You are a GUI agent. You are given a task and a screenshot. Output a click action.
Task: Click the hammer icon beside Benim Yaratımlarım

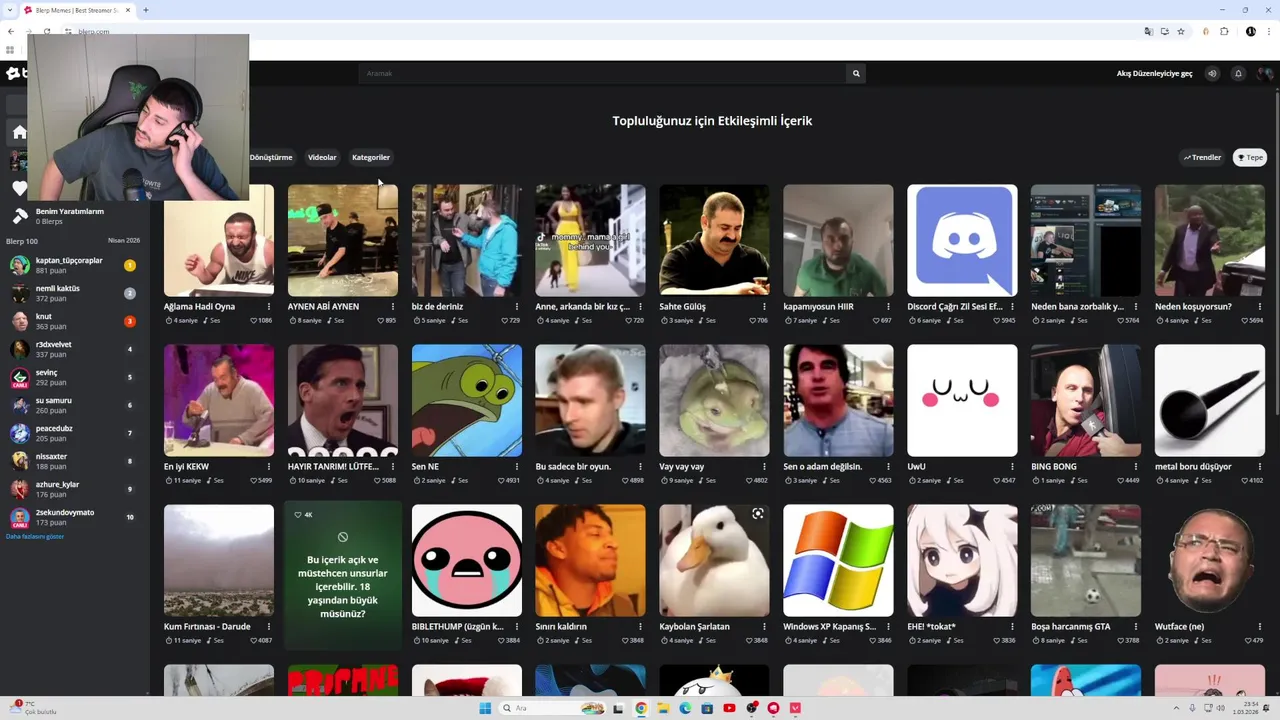coord(19,216)
